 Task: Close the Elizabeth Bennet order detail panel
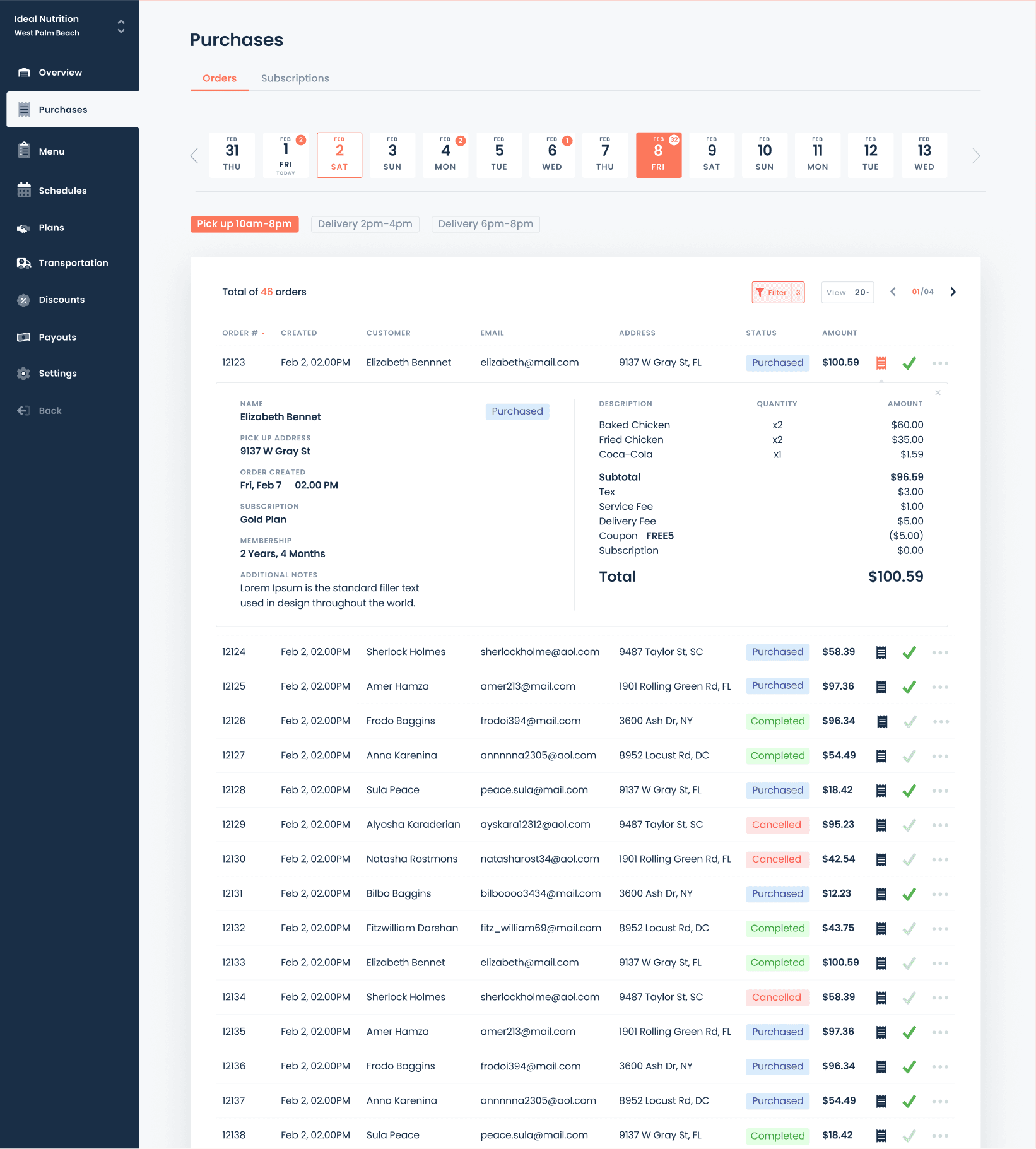pos(938,392)
